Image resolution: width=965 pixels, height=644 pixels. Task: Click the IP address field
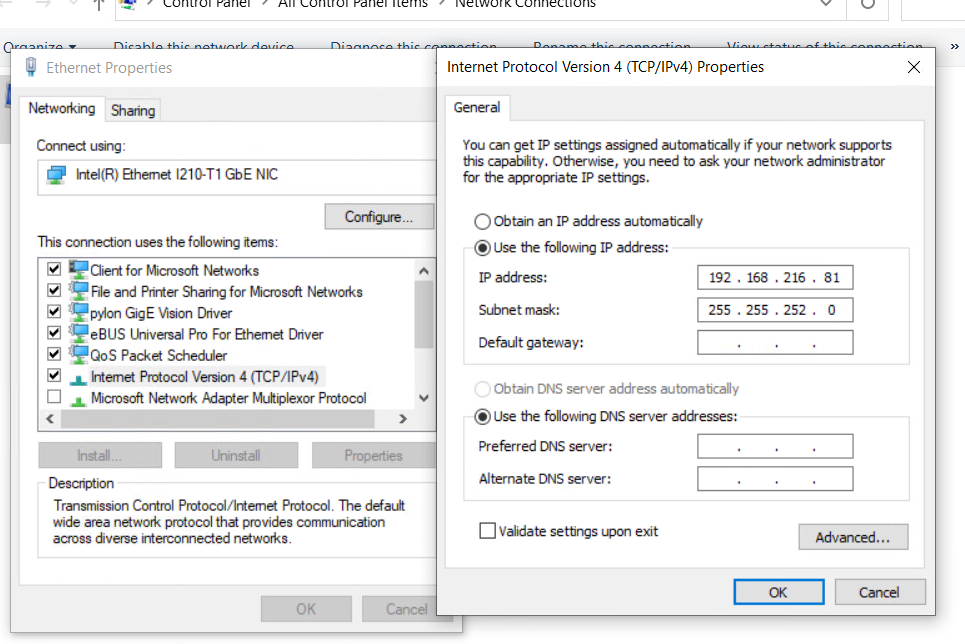tap(775, 278)
